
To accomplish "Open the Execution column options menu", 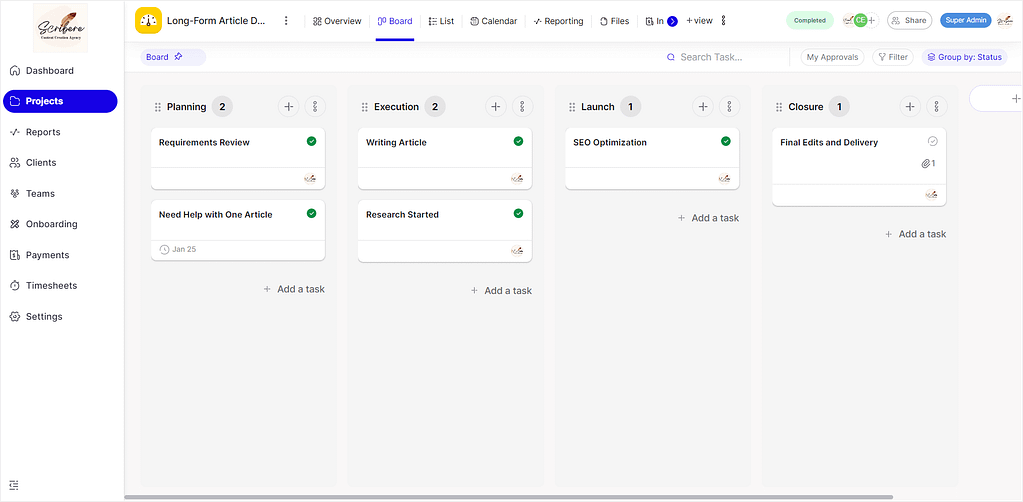I will pyautogui.click(x=522, y=106).
